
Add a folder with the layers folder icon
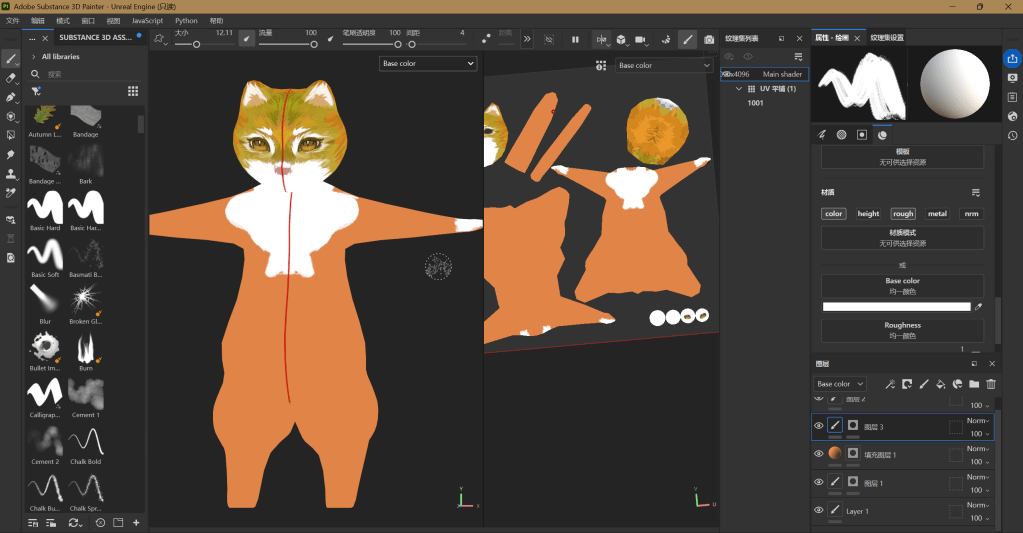[x=974, y=384]
